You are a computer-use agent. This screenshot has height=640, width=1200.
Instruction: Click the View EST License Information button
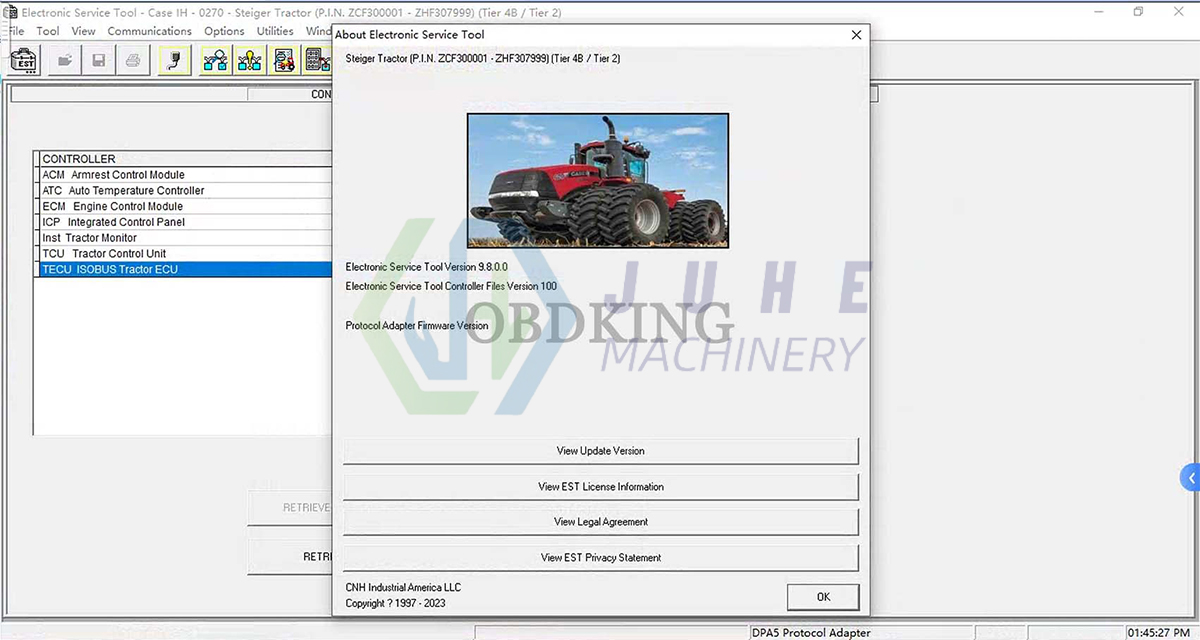coord(600,487)
